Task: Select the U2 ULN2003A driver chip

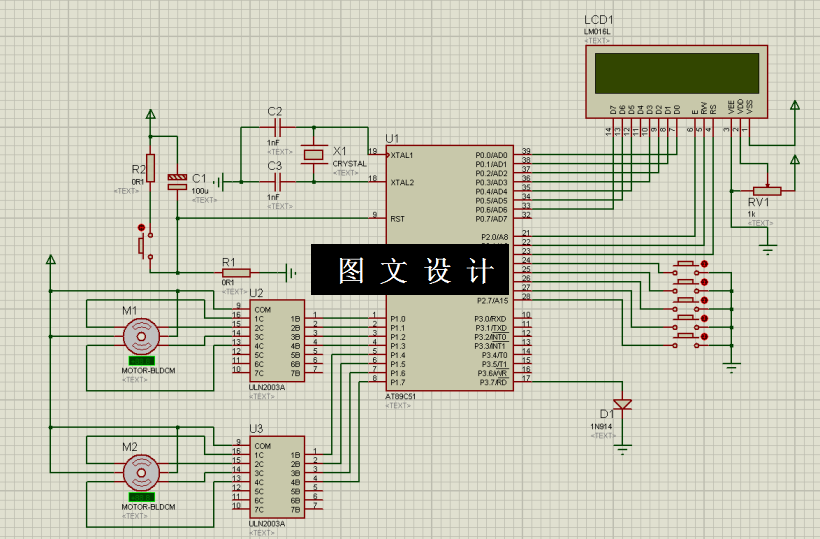Action: (277, 340)
